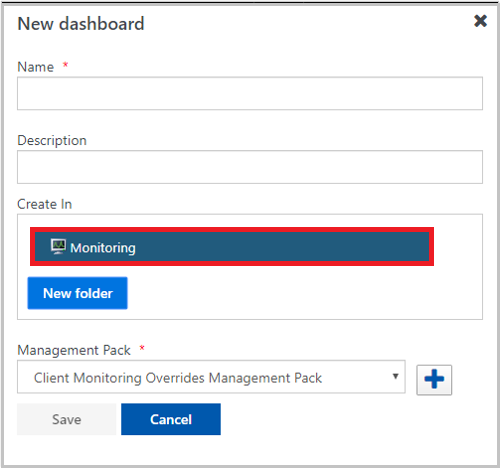Add a new management pack with plus icon

pyautogui.click(x=434, y=380)
